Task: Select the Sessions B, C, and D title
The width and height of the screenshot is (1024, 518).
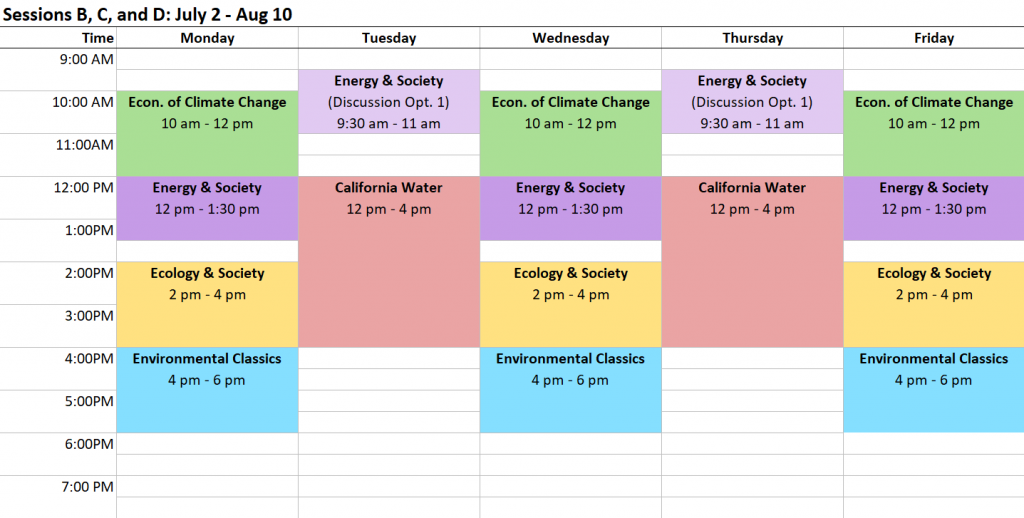Action: (147, 14)
